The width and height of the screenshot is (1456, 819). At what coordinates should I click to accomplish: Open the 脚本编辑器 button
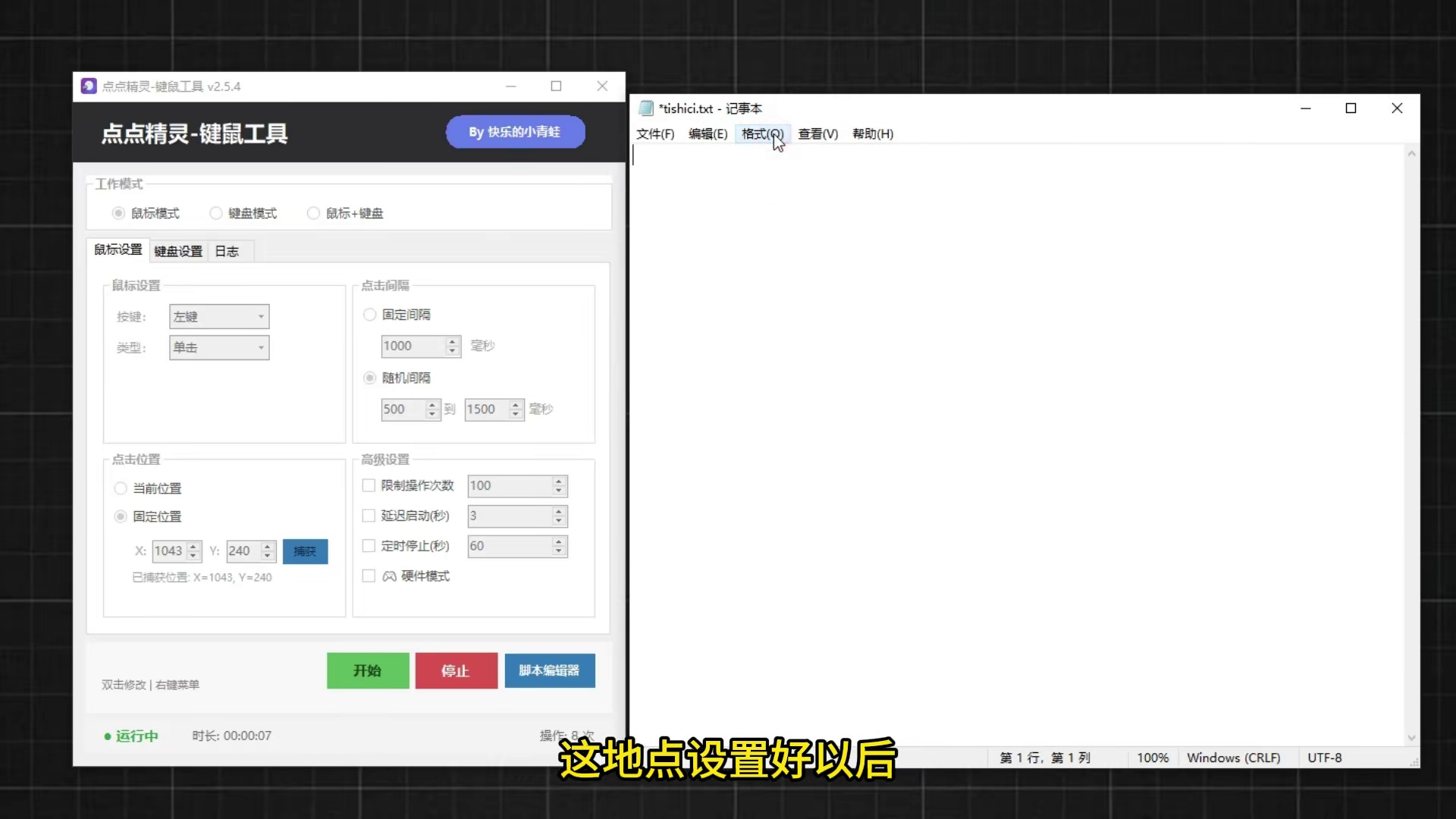coord(550,671)
